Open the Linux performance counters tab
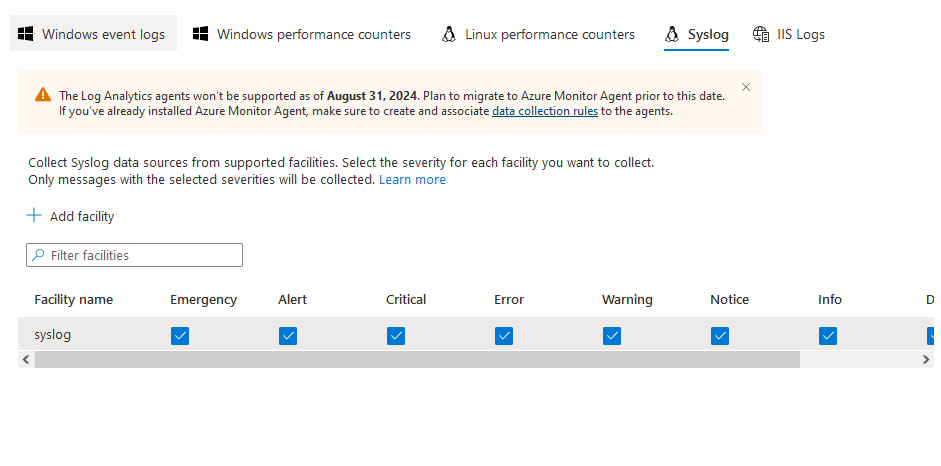Viewport: 941px width, 466px height. (549, 34)
